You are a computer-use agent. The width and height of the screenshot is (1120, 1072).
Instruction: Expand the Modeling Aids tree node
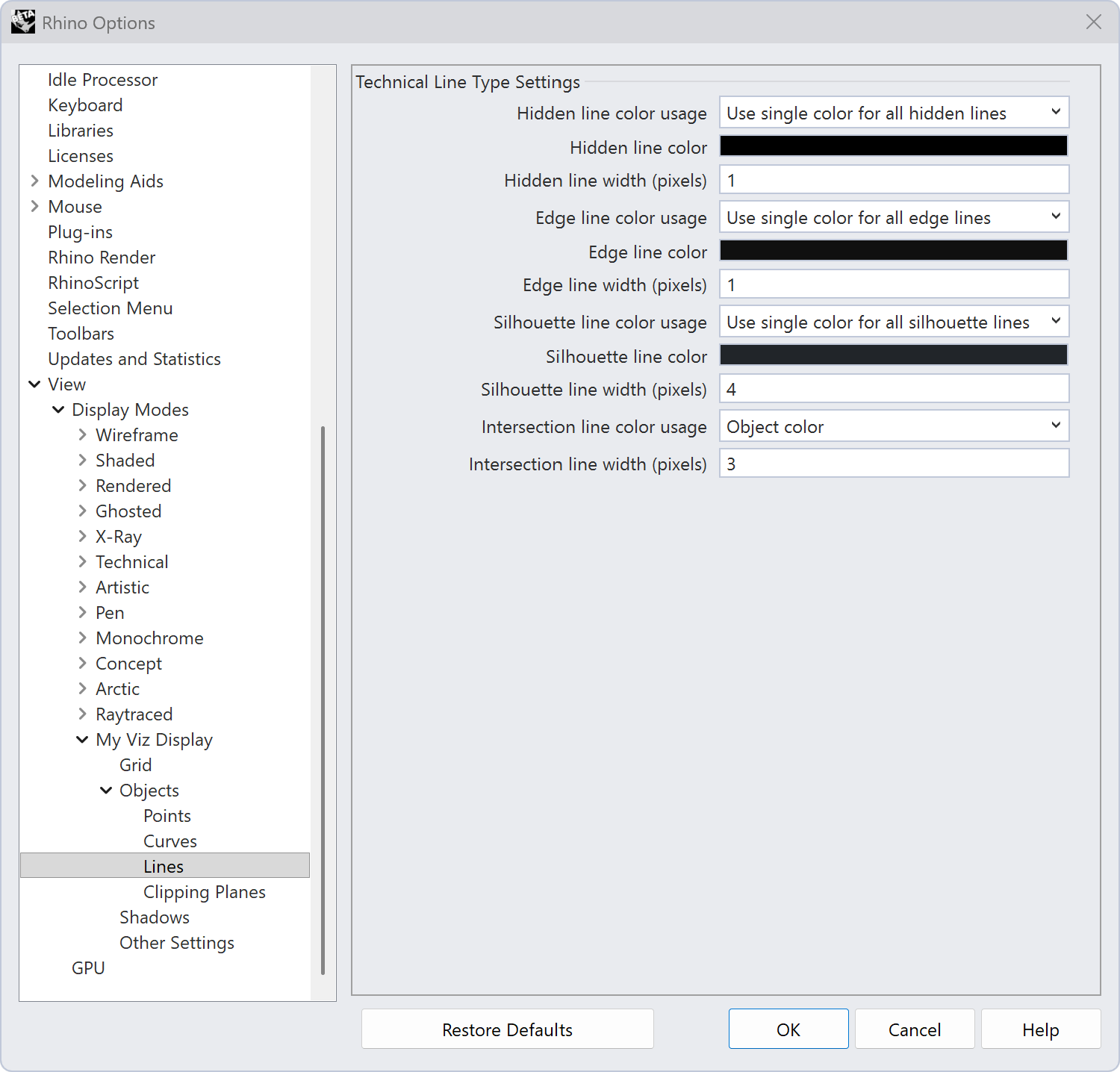pos(34,181)
